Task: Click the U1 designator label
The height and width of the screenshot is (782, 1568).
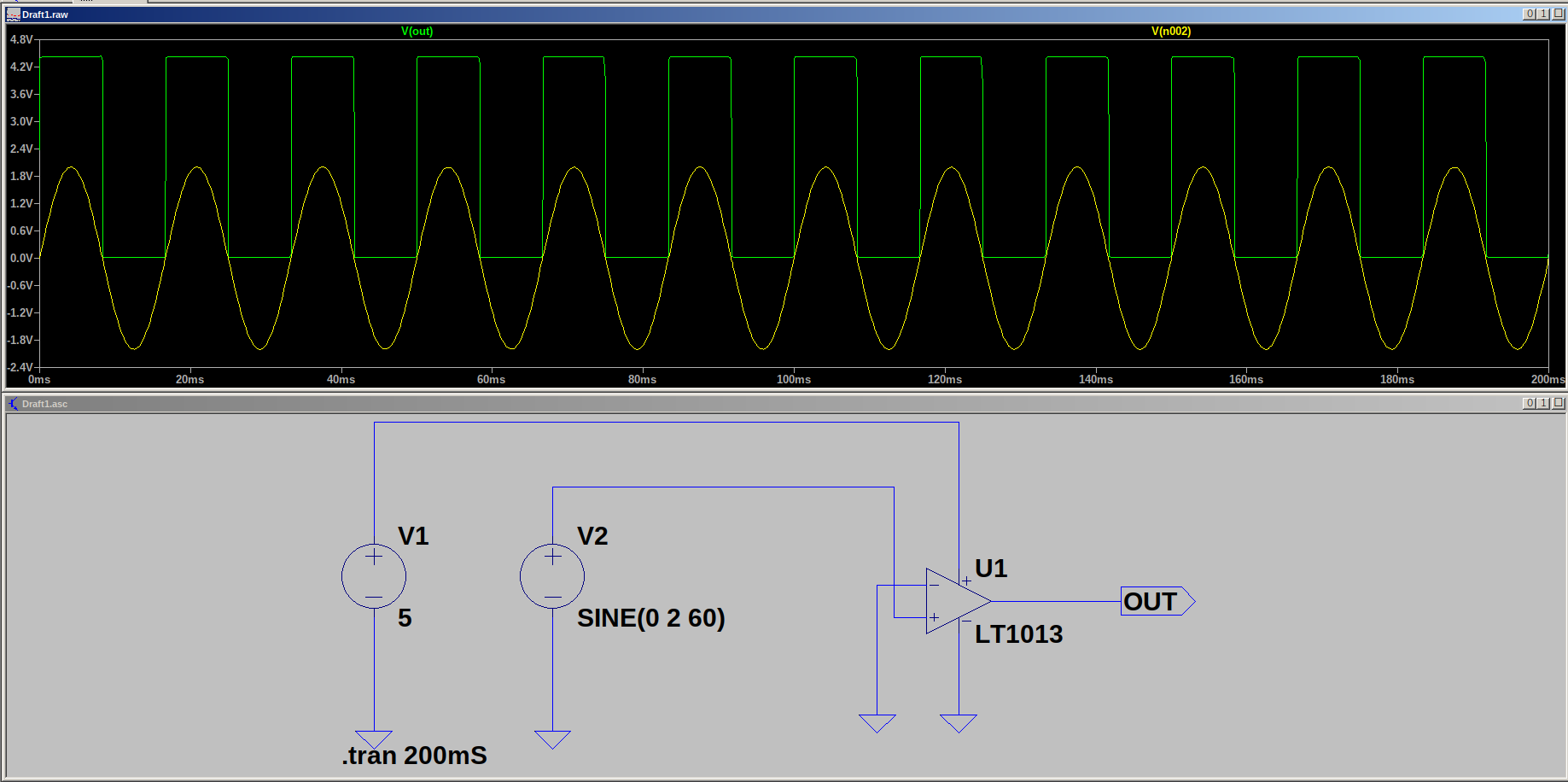Action: [991, 569]
